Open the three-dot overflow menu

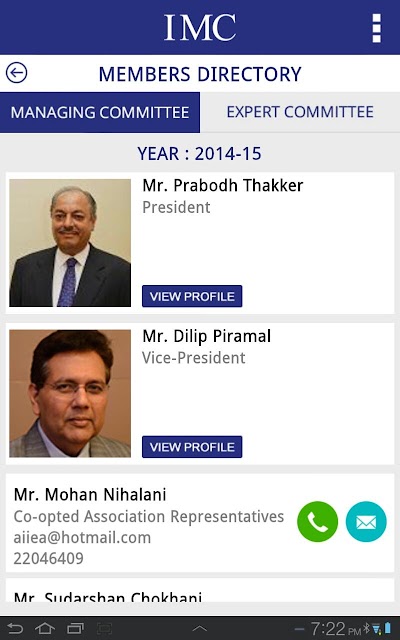376,28
